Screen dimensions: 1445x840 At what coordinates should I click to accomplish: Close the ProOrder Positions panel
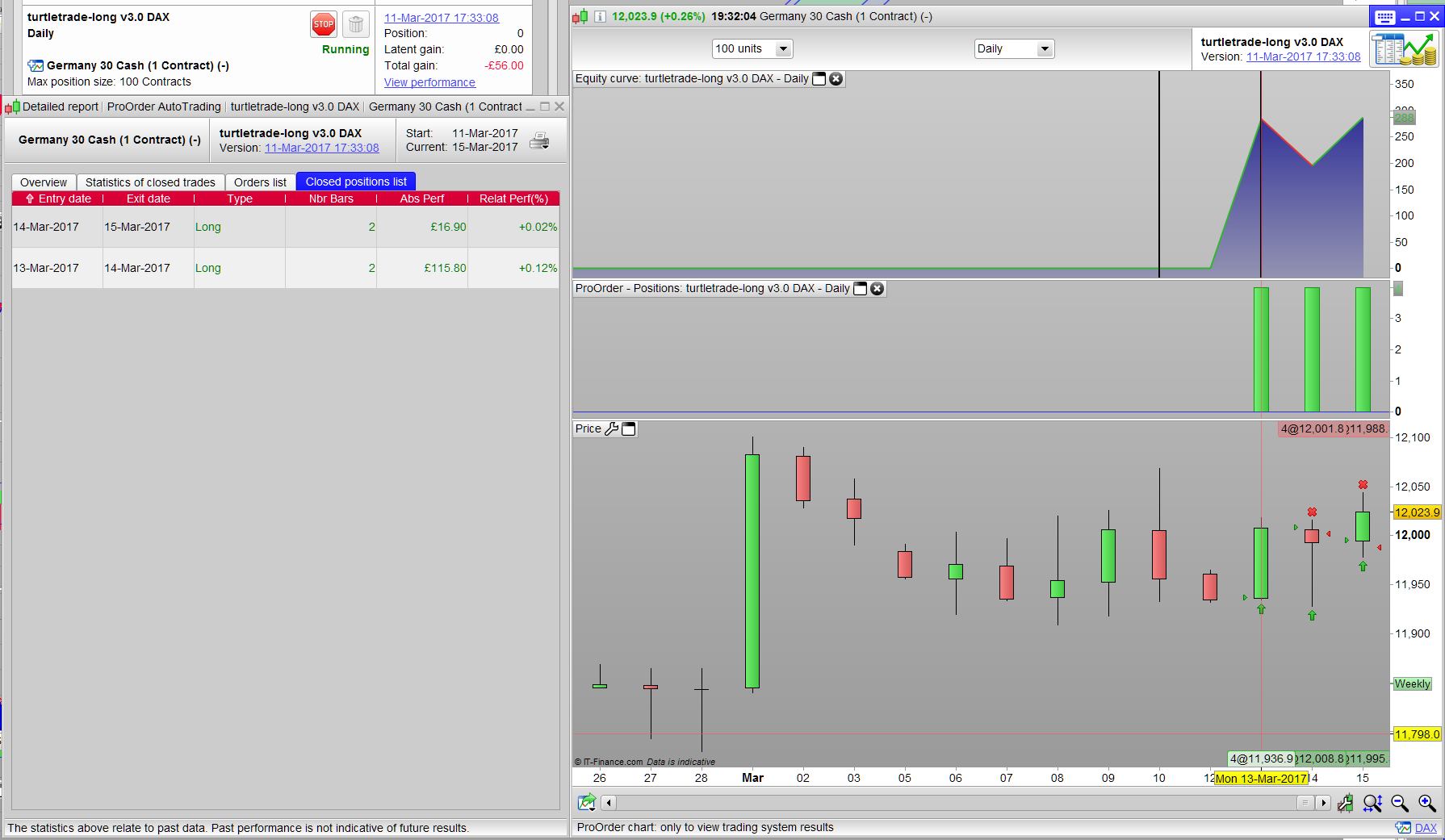[x=877, y=289]
